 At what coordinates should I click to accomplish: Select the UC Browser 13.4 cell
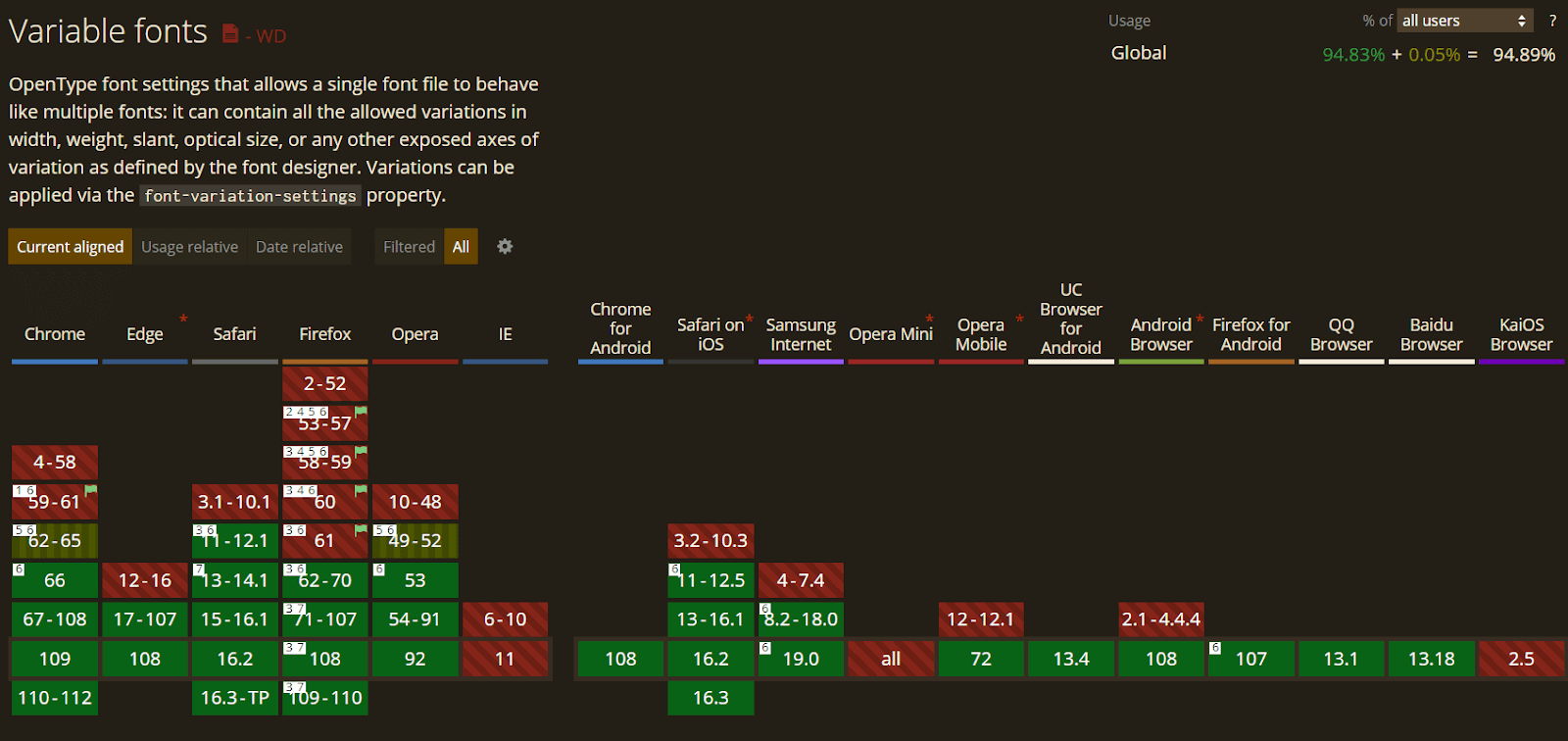pos(1071,659)
